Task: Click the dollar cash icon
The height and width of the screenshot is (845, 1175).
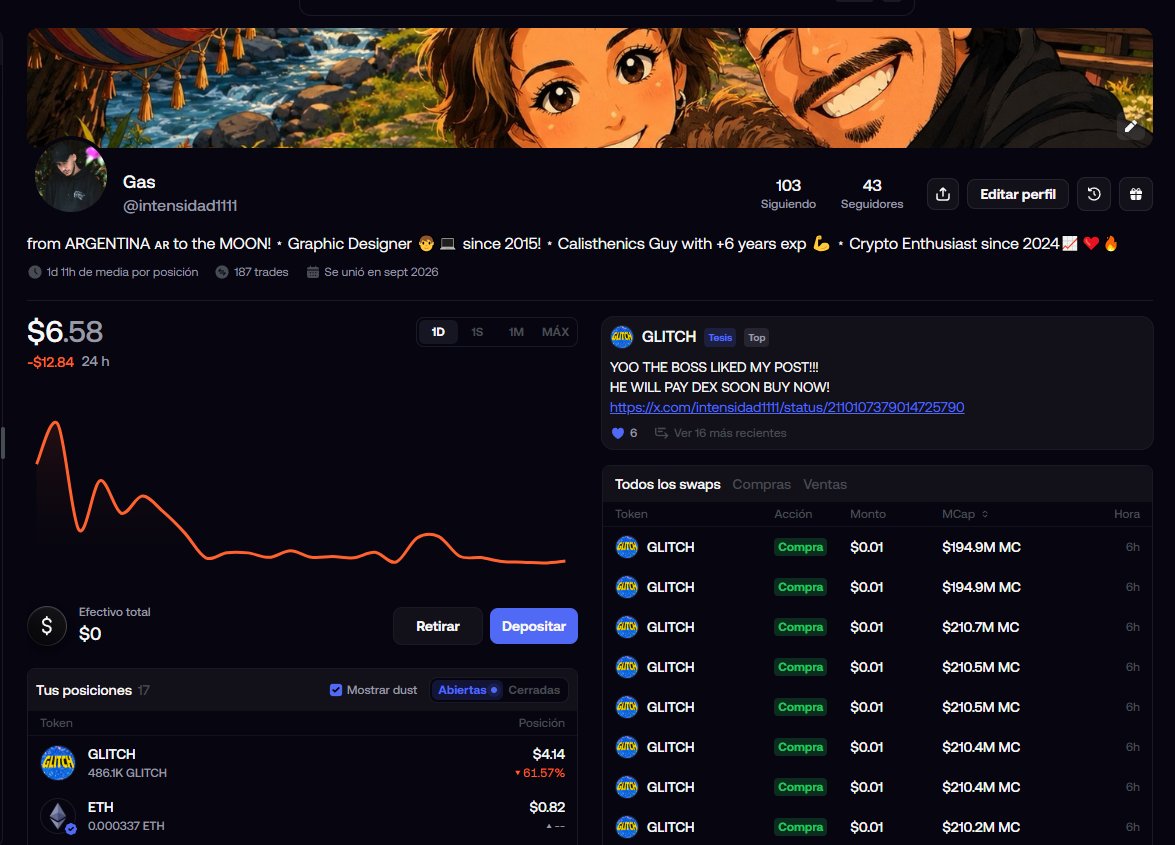Action: tap(46, 626)
